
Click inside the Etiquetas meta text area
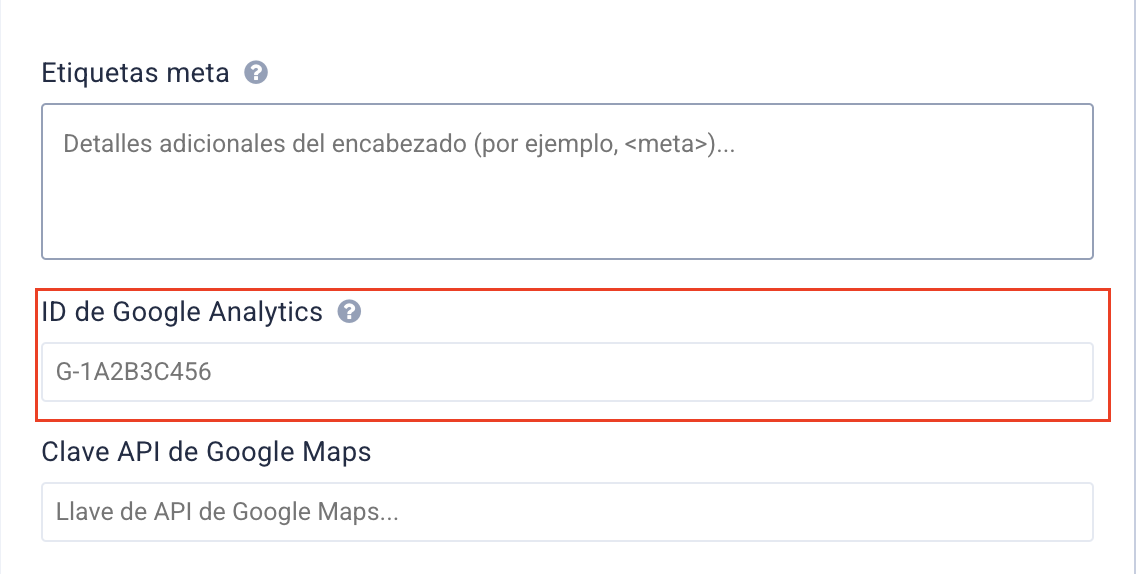567,181
